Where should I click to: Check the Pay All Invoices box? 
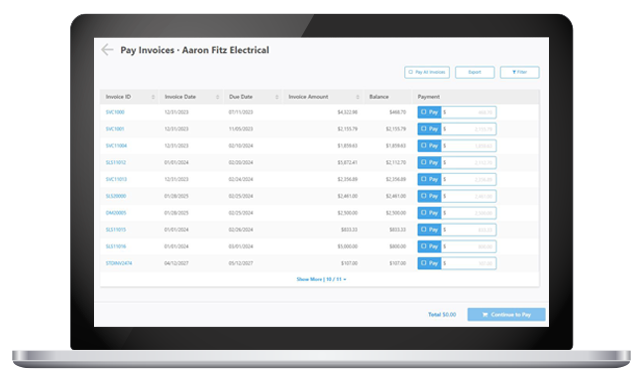[x=427, y=72]
